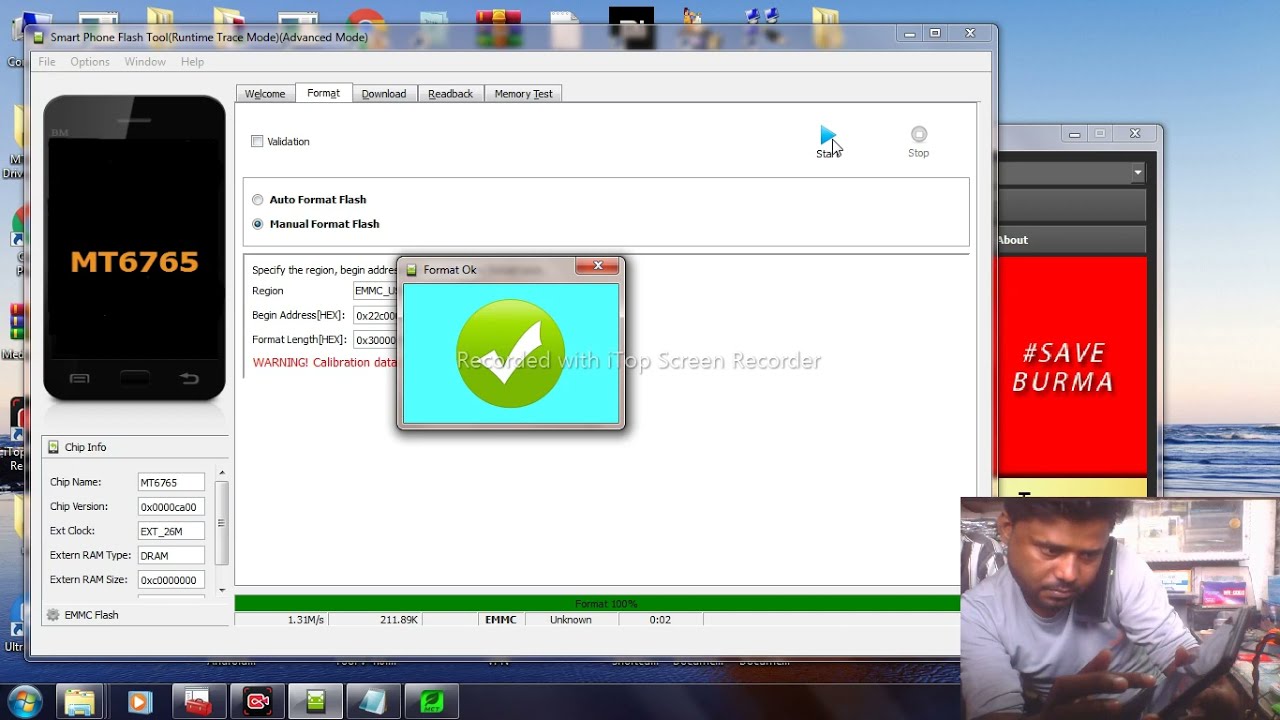This screenshot has width=1280, height=720.
Task: Click the EMMC Flash gear icon
Action: coord(53,615)
